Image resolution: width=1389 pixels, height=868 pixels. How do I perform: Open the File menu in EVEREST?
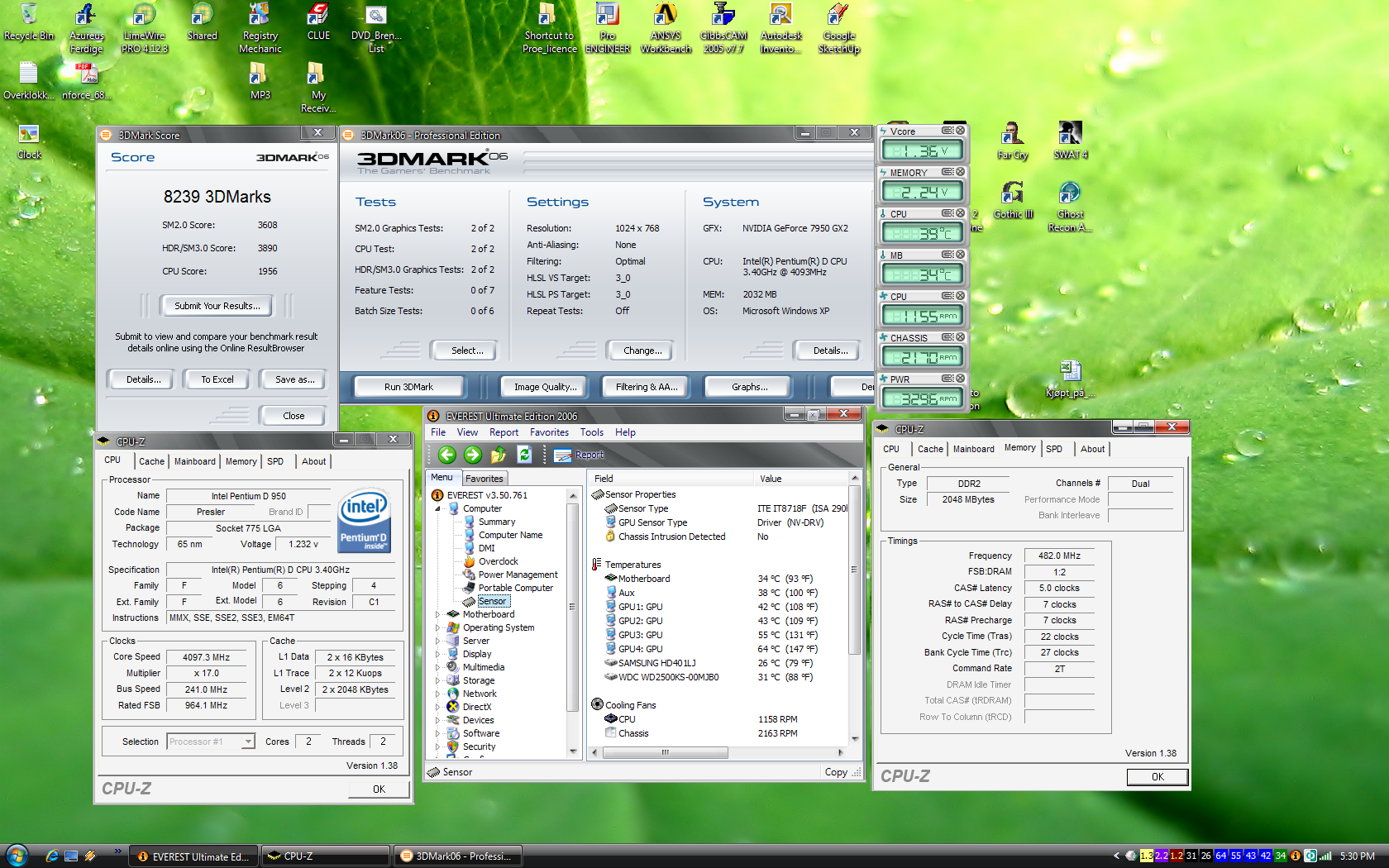pos(438,432)
